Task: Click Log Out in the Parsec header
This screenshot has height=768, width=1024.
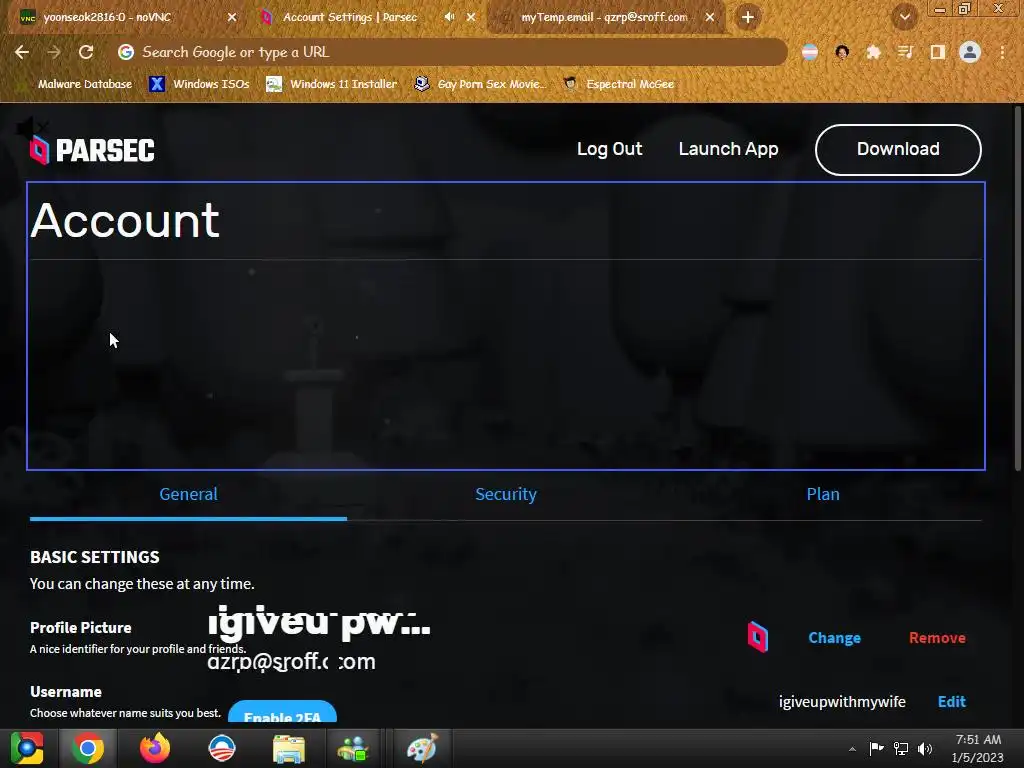Action: coord(609,149)
